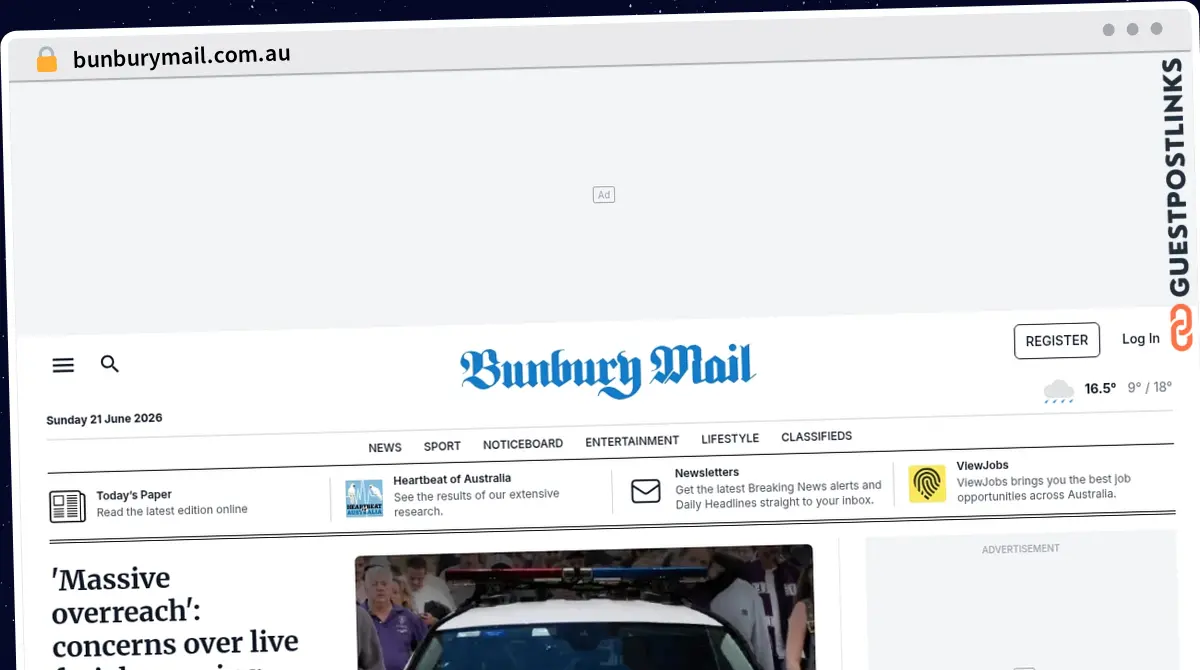1200x670 pixels.
Task: Open the Heartbeat of Australia link
Action: (x=452, y=479)
